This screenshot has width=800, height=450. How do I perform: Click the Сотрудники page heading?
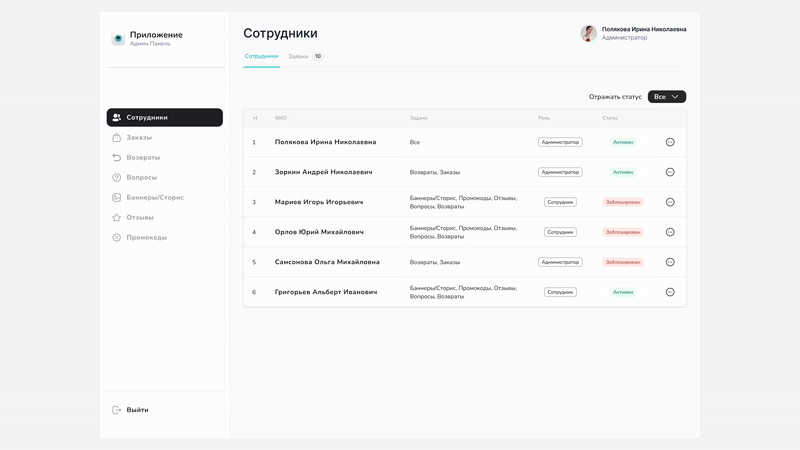pos(280,33)
